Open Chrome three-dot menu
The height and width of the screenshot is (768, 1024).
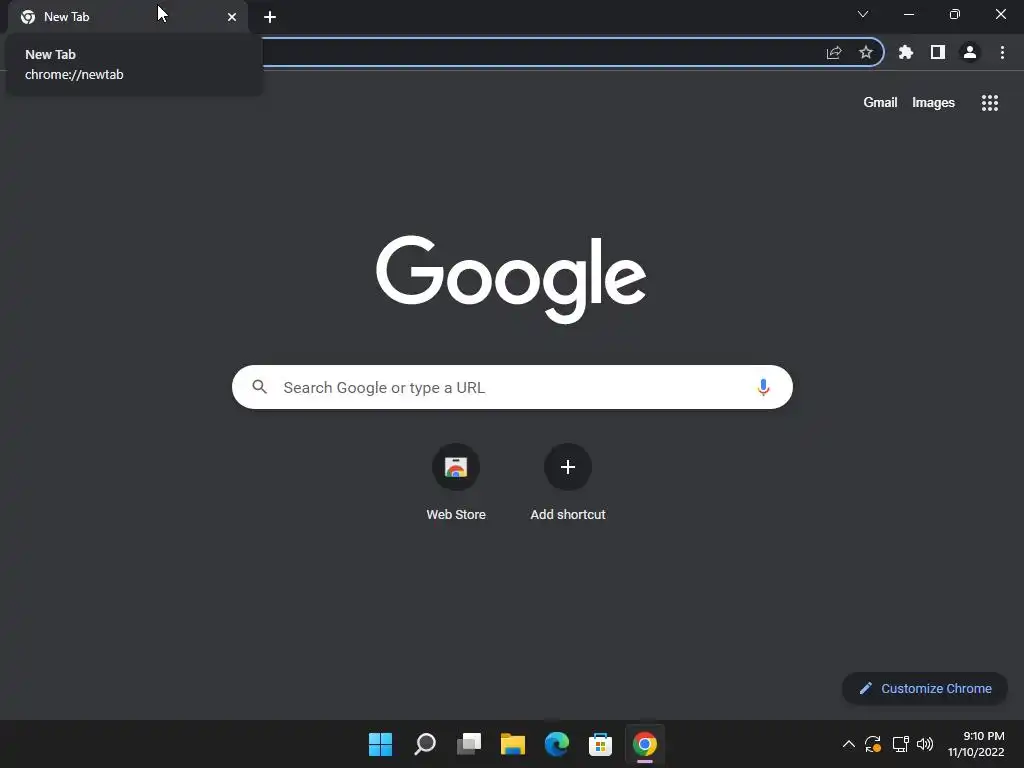(1002, 52)
